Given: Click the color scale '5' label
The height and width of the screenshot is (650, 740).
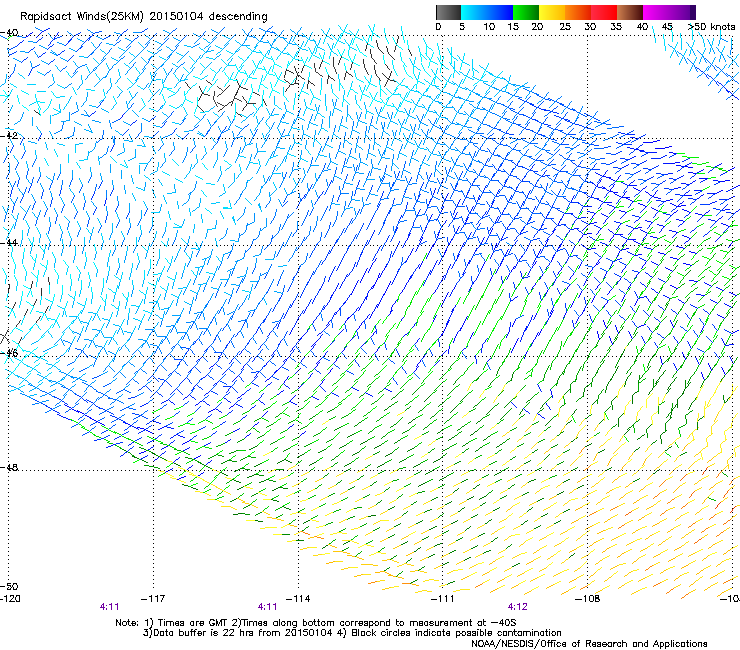Looking at the screenshot, I should click(462, 27).
